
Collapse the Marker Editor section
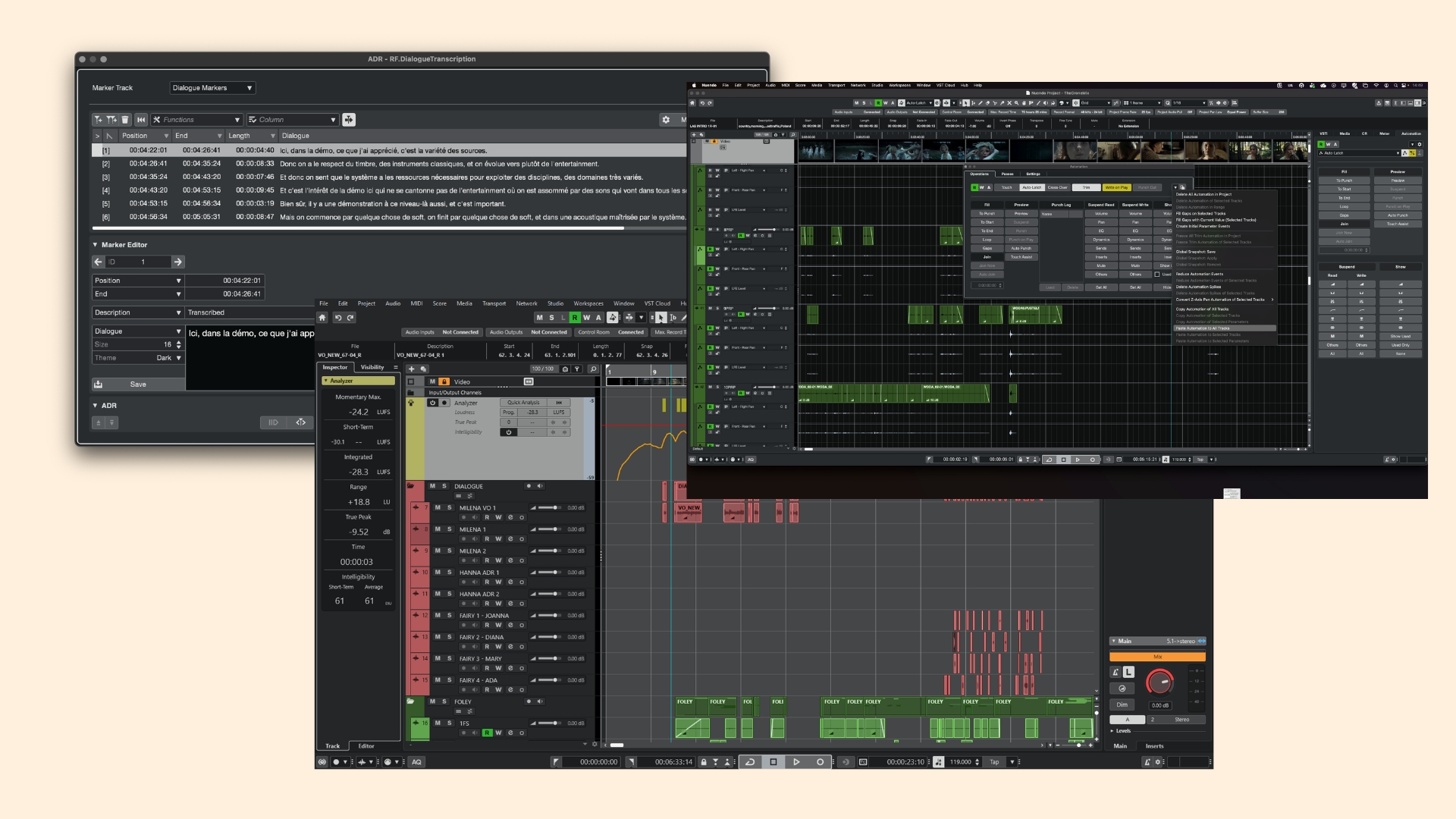point(96,245)
